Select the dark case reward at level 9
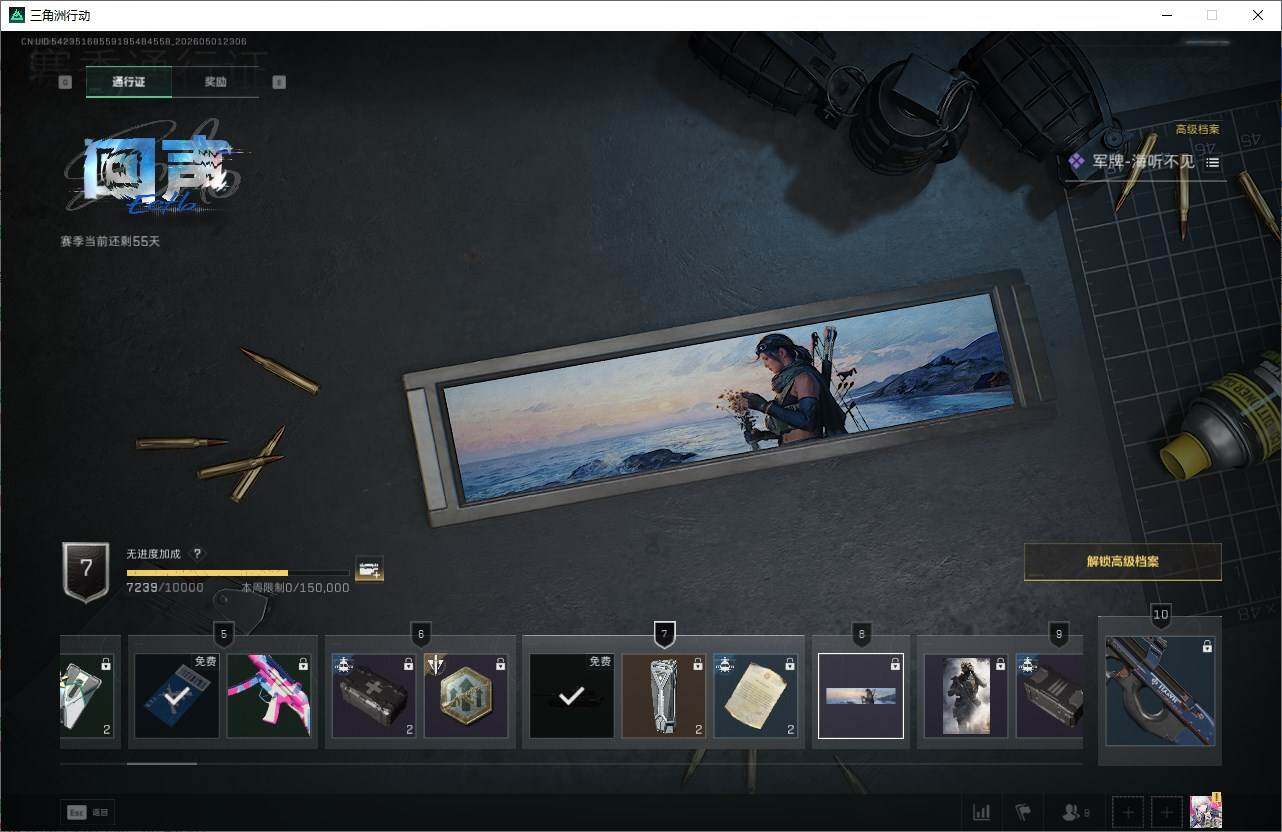1282x832 pixels. tap(1050, 696)
